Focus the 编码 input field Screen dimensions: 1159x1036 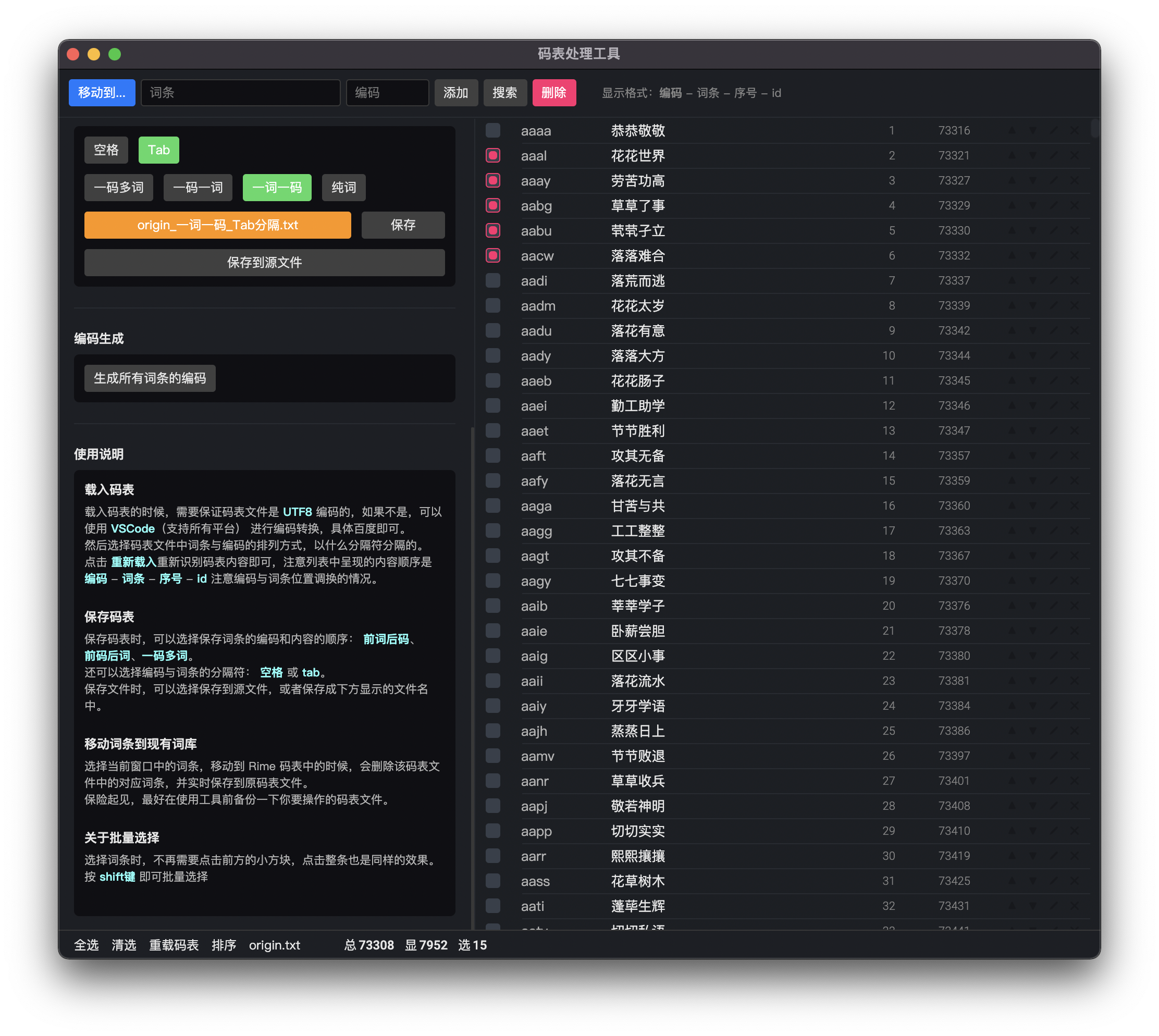click(x=387, y=93)
